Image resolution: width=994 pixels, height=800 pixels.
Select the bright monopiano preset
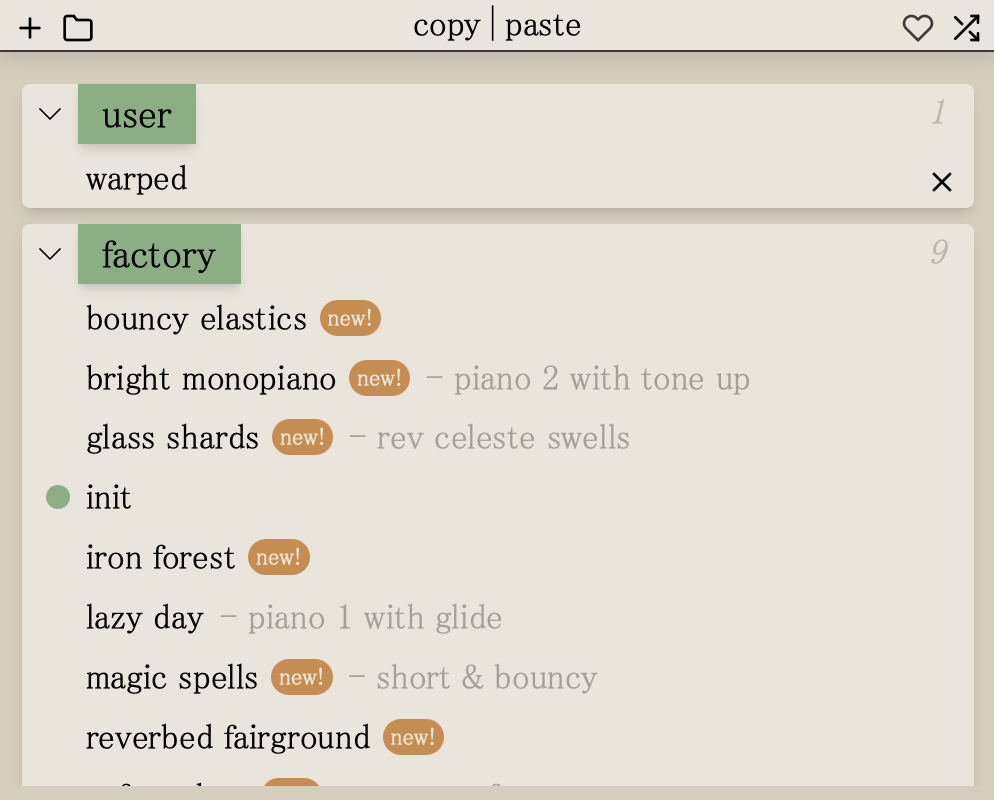tap(210, 379)
